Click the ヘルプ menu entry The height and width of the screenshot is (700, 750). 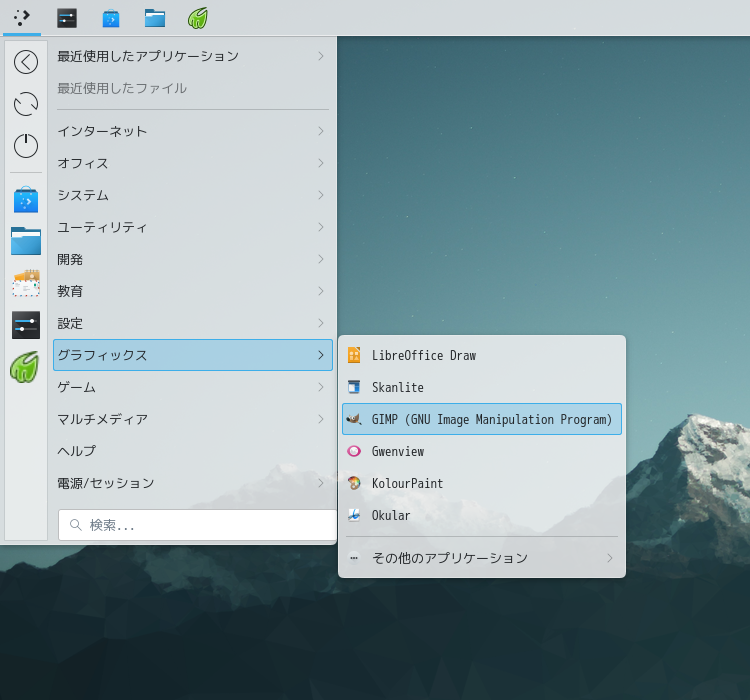193,451
